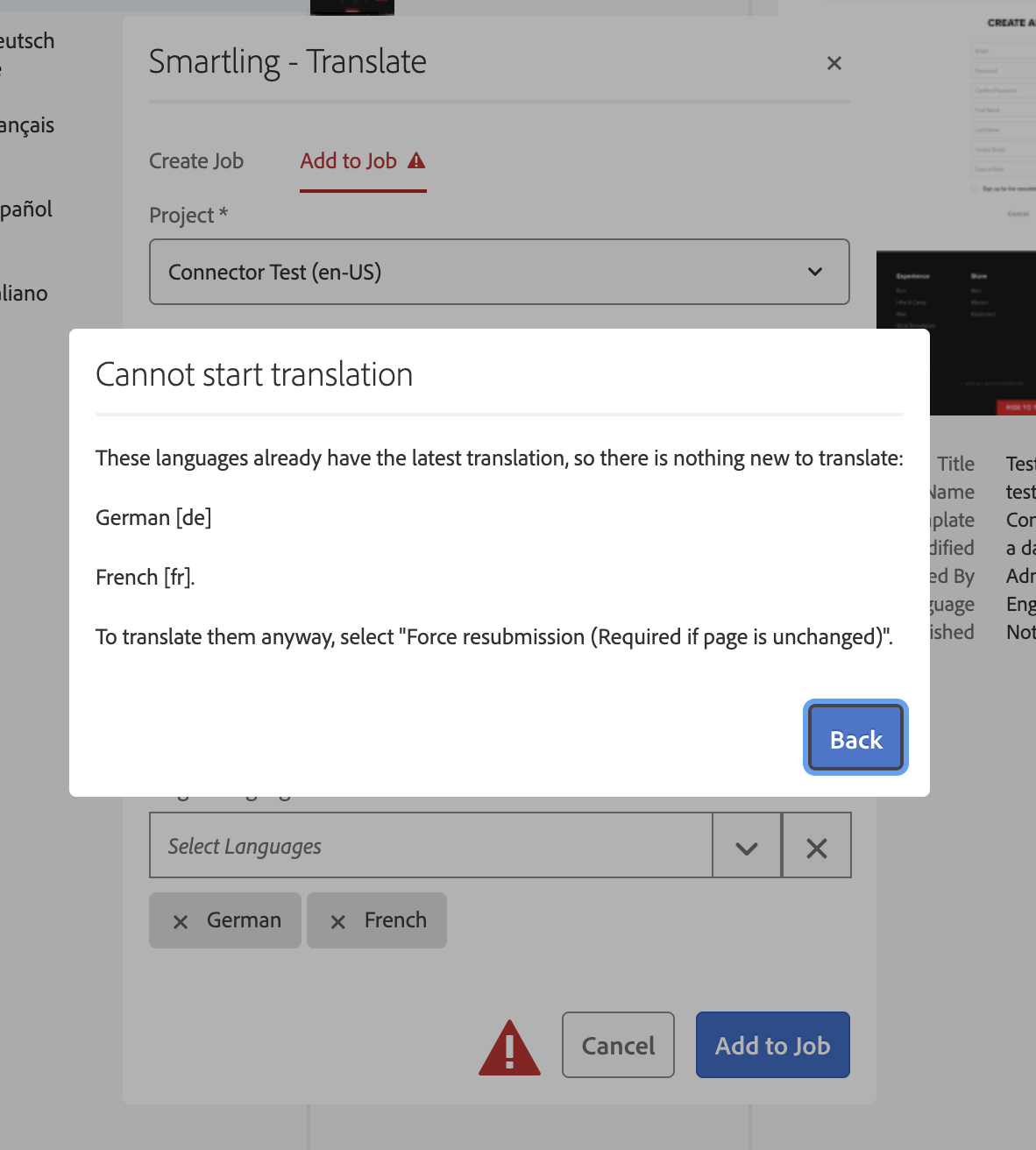This screenshot has height=1150, width=1036.
Task: Switch to the Create Job tab
Action: click(x=196, y=161)
